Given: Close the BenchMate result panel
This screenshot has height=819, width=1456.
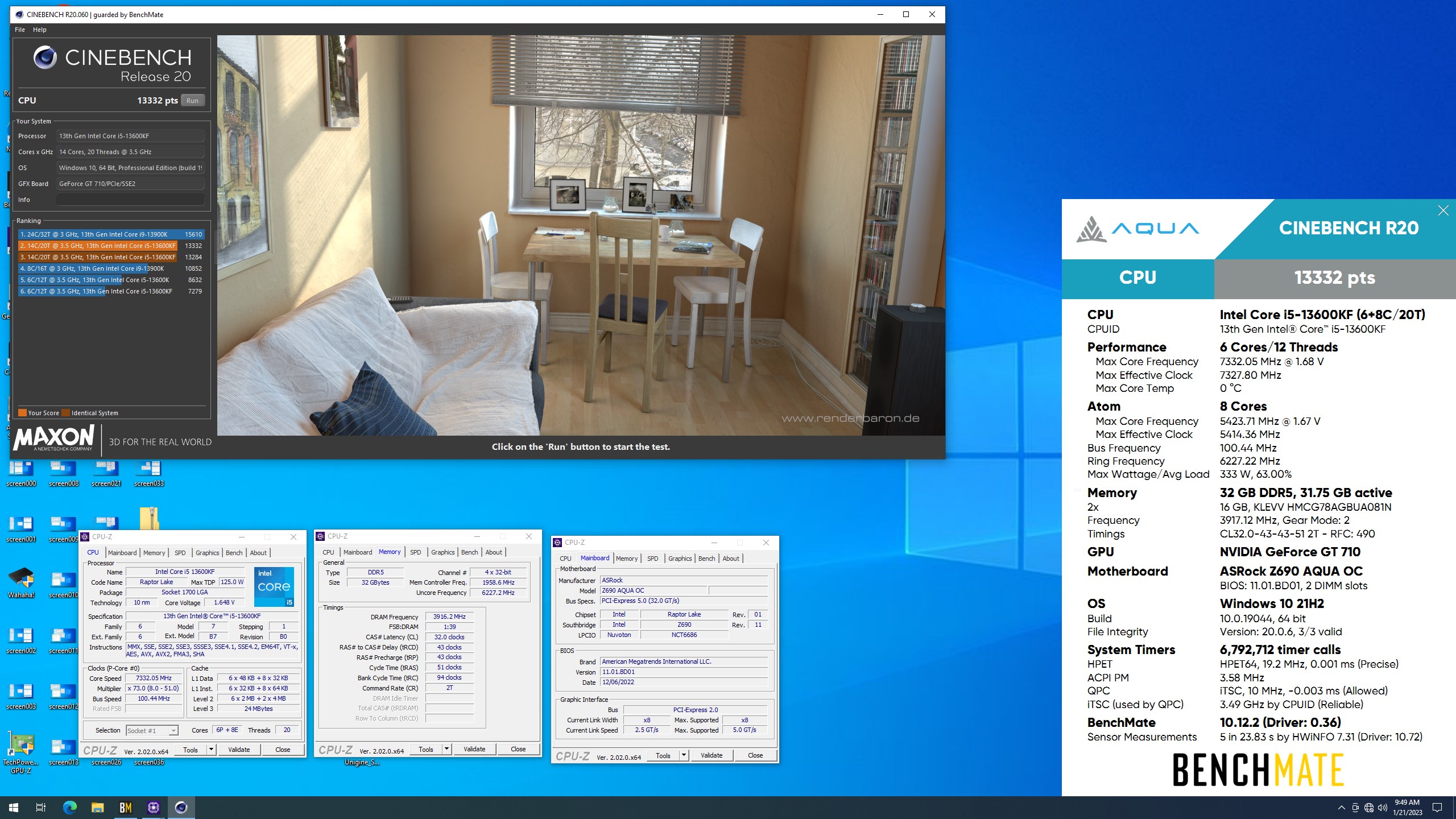Looking at the screenshot, I should (x=1443, y=210).
